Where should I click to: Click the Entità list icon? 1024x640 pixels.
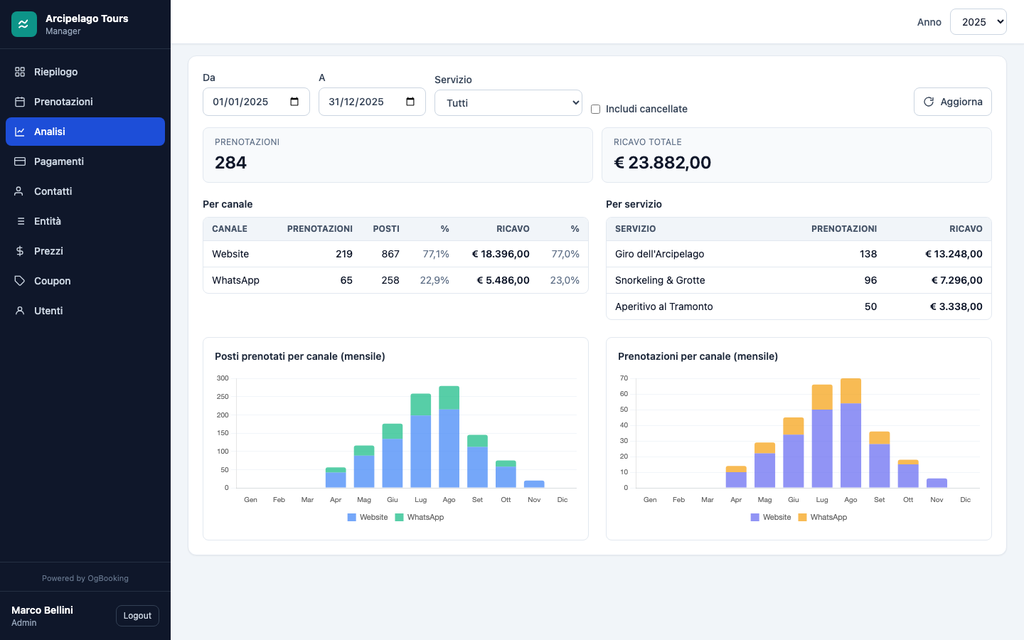[x=20, y=221]
